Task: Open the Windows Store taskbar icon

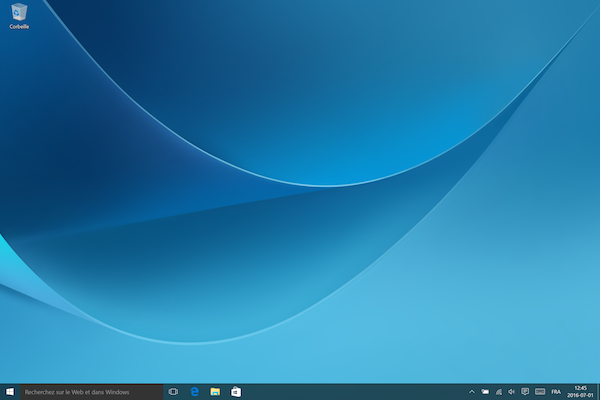Action: click(x=236, y=392)
